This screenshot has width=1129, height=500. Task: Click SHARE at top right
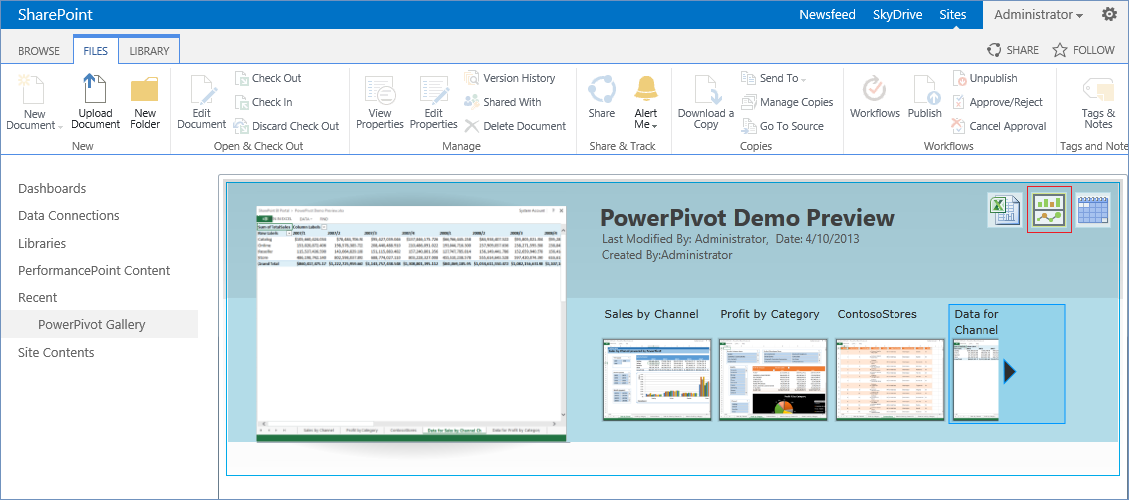(1013, 50)
